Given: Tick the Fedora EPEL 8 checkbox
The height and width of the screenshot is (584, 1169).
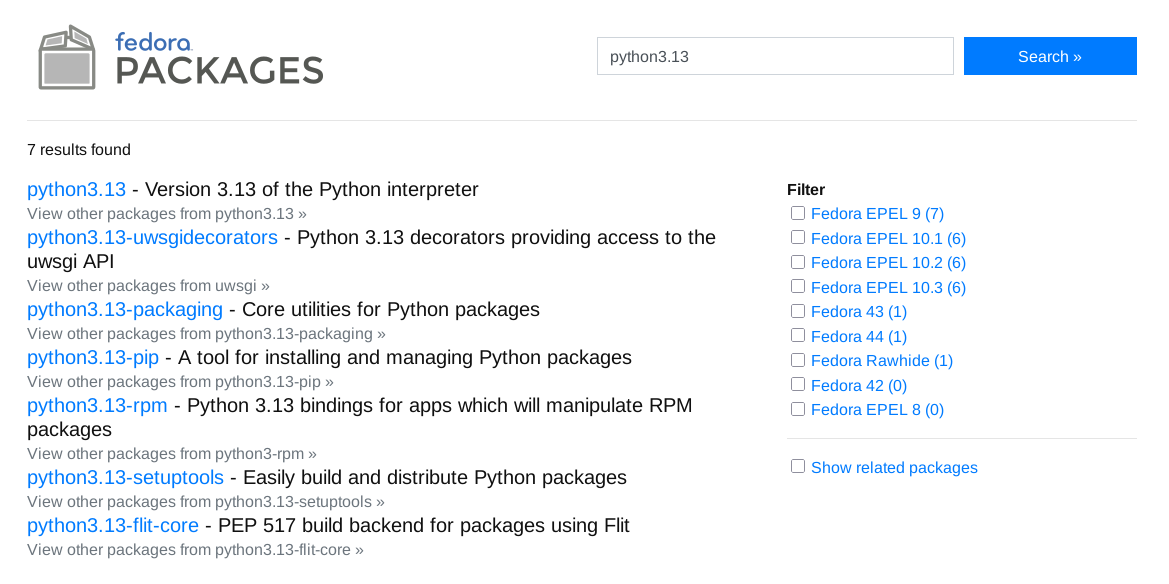Looking at the screenshot, I should click(x=798, y=409).
